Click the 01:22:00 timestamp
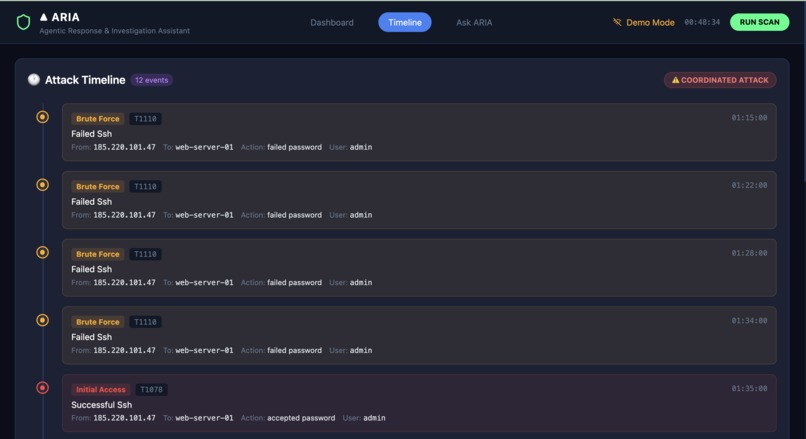 749,185
